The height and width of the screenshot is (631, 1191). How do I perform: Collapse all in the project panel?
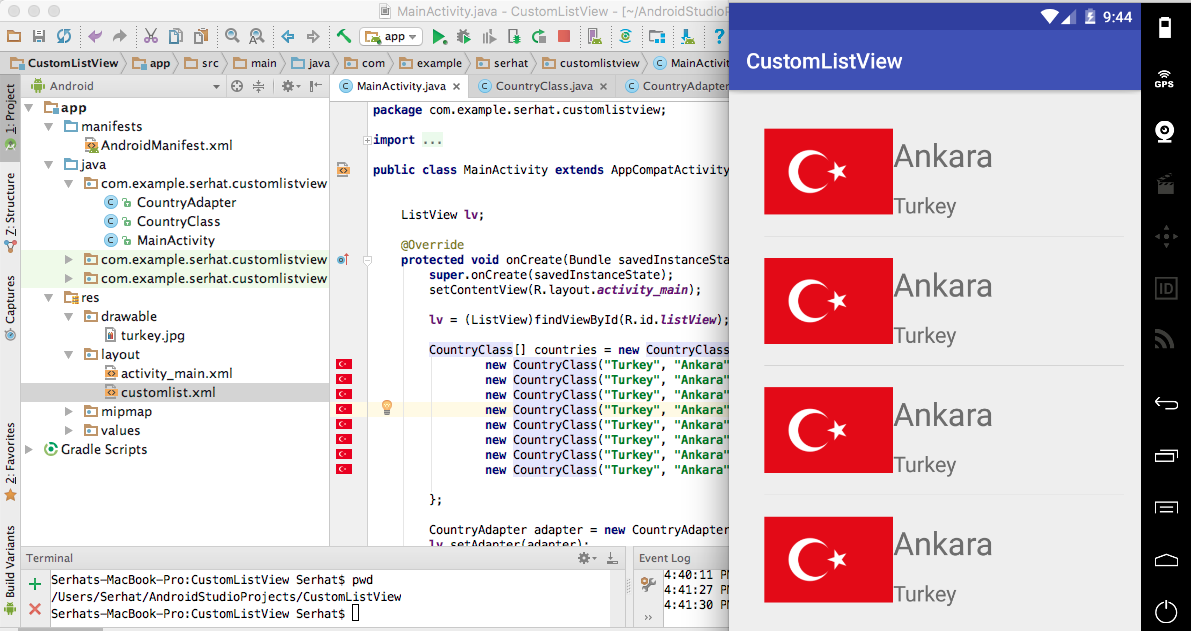pyautogui.click(x=258, y=86)
